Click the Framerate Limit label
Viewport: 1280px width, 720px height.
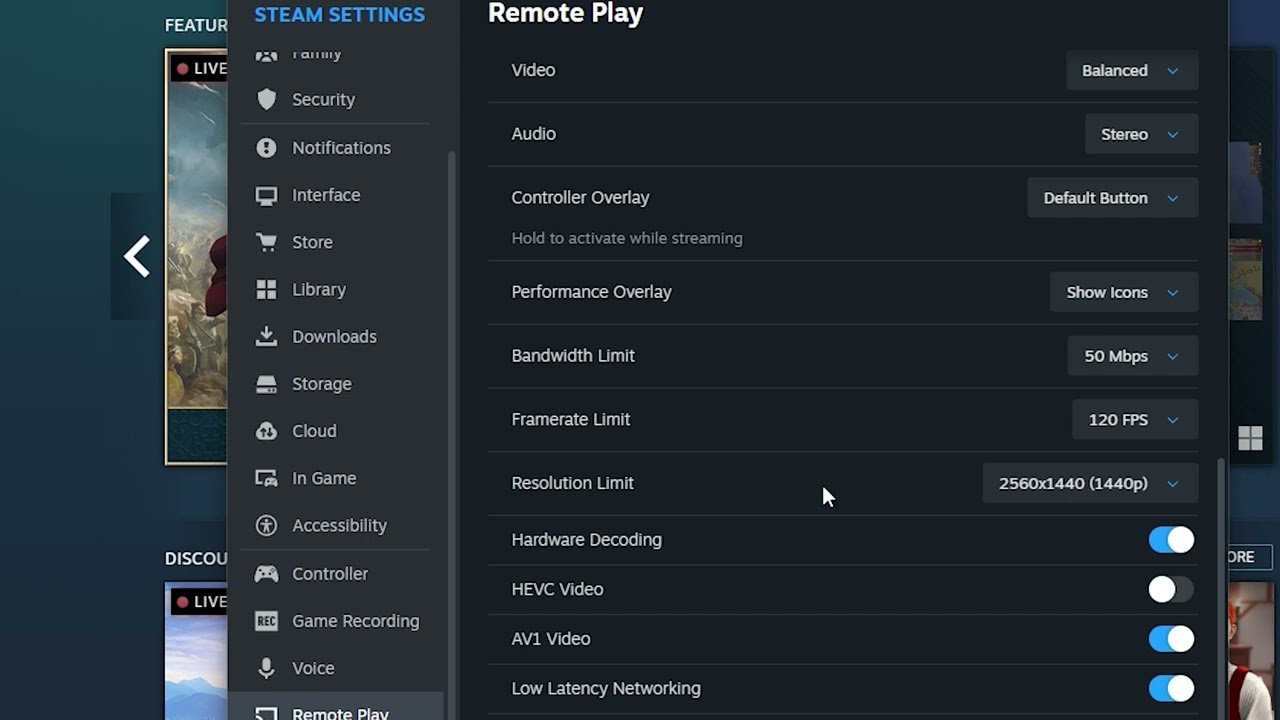pyautogui.click(x=570, y=420)
